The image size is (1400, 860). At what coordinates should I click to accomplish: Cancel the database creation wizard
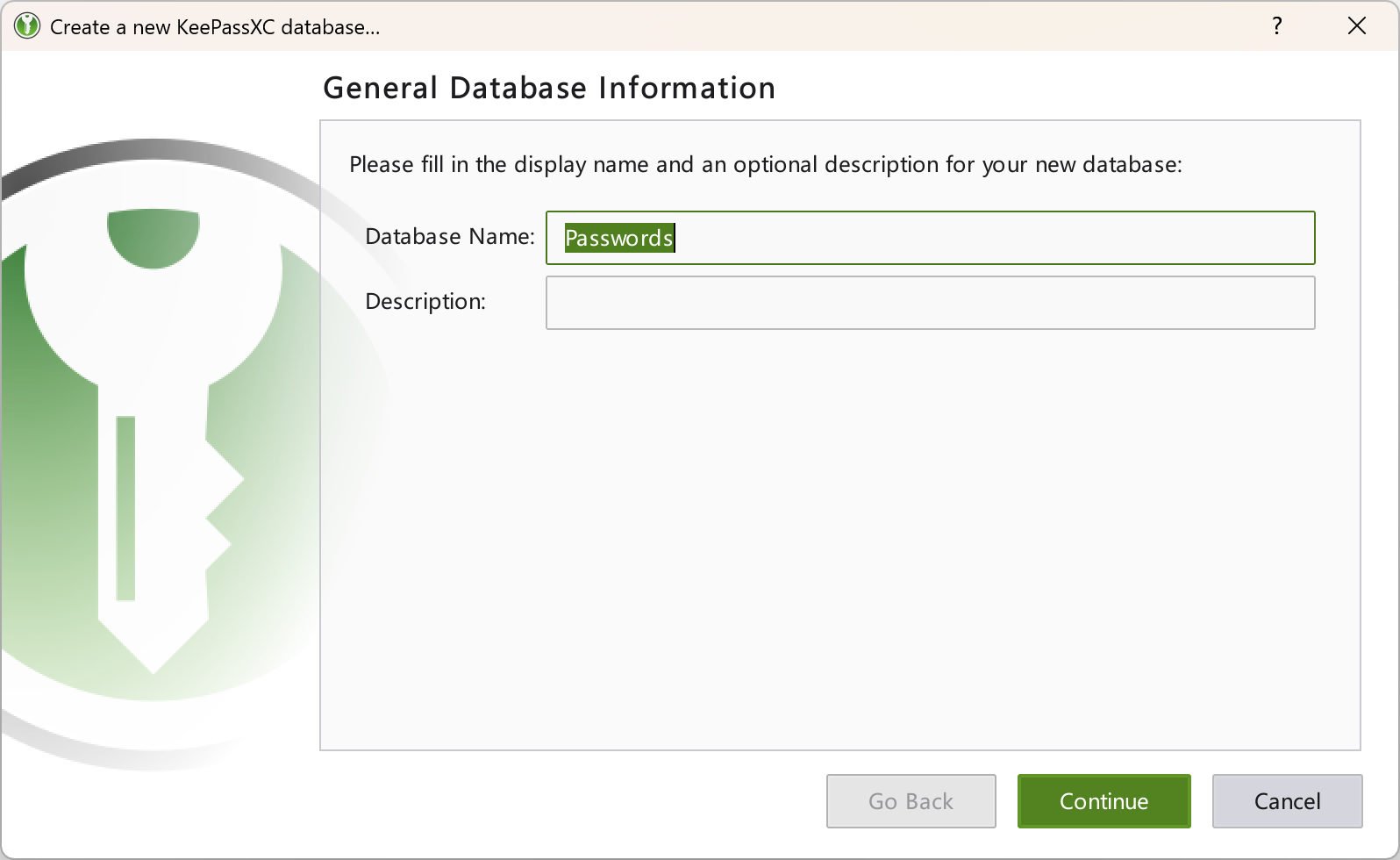(1287, 801)
